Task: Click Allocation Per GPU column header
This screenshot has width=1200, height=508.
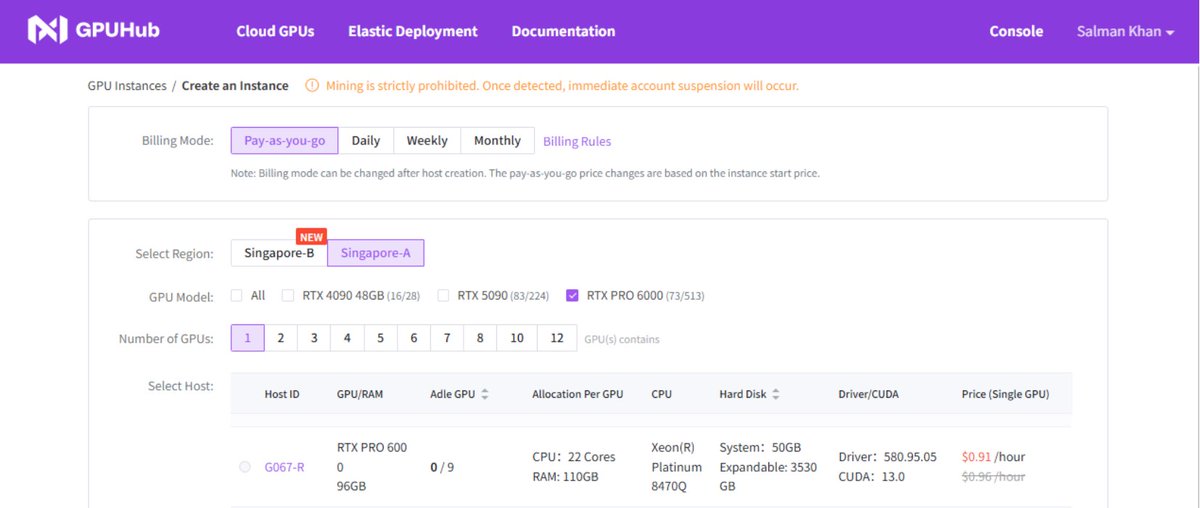Action: (578, 394)
